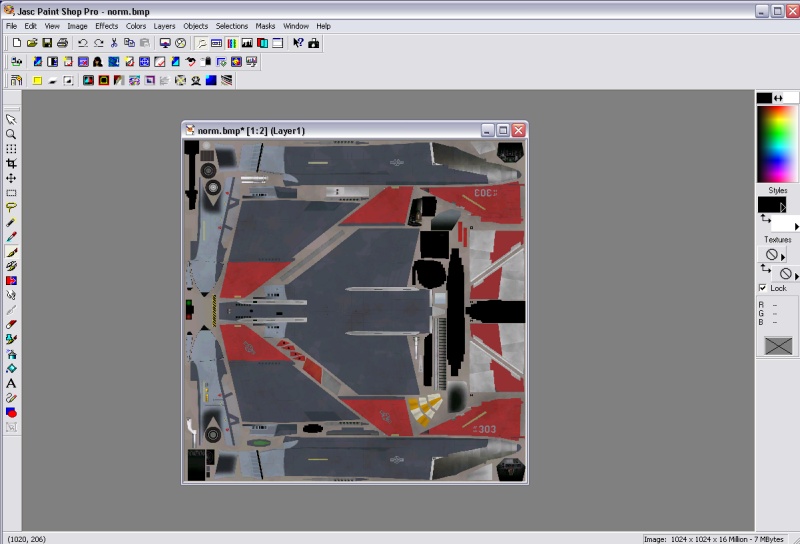Open the Selections menu
Screen dimensions: 800x544
tap(232, 26)
